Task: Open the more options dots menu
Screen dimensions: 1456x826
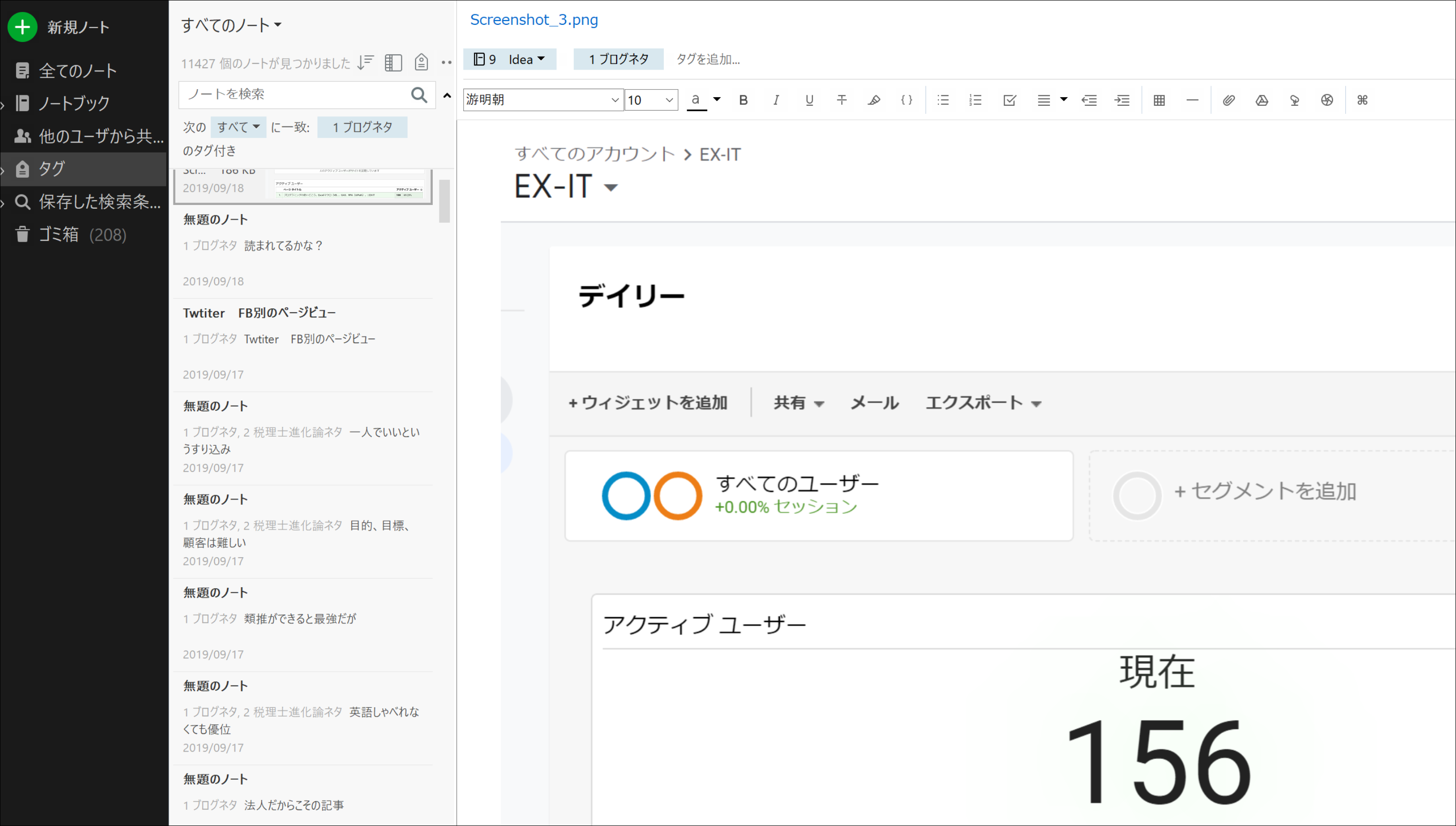Action: (x=447, y=62)
